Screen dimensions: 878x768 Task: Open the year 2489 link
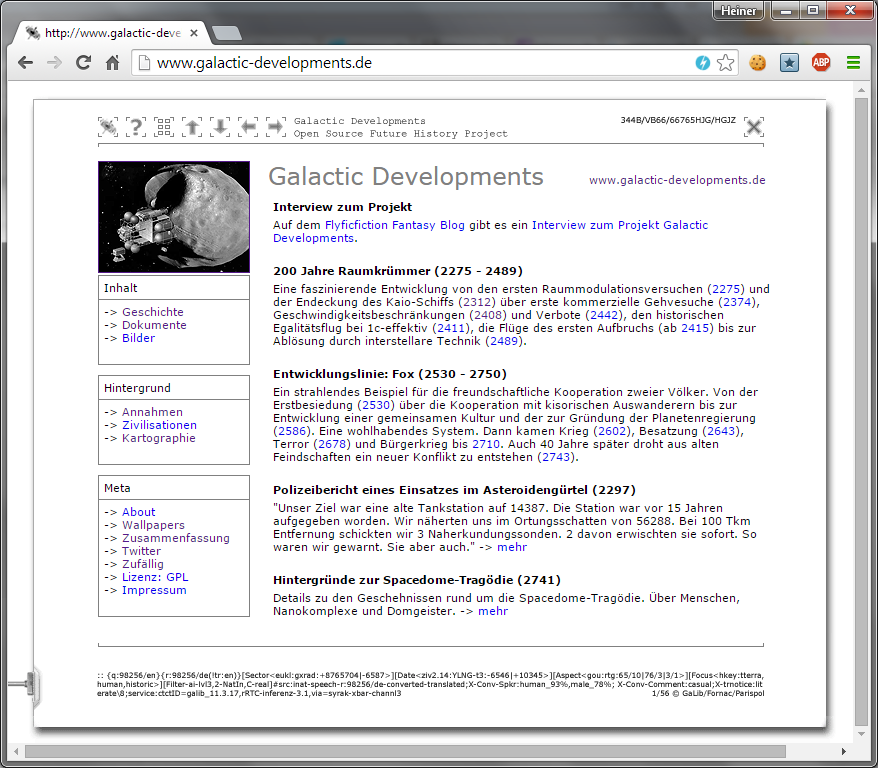(504, 341)
